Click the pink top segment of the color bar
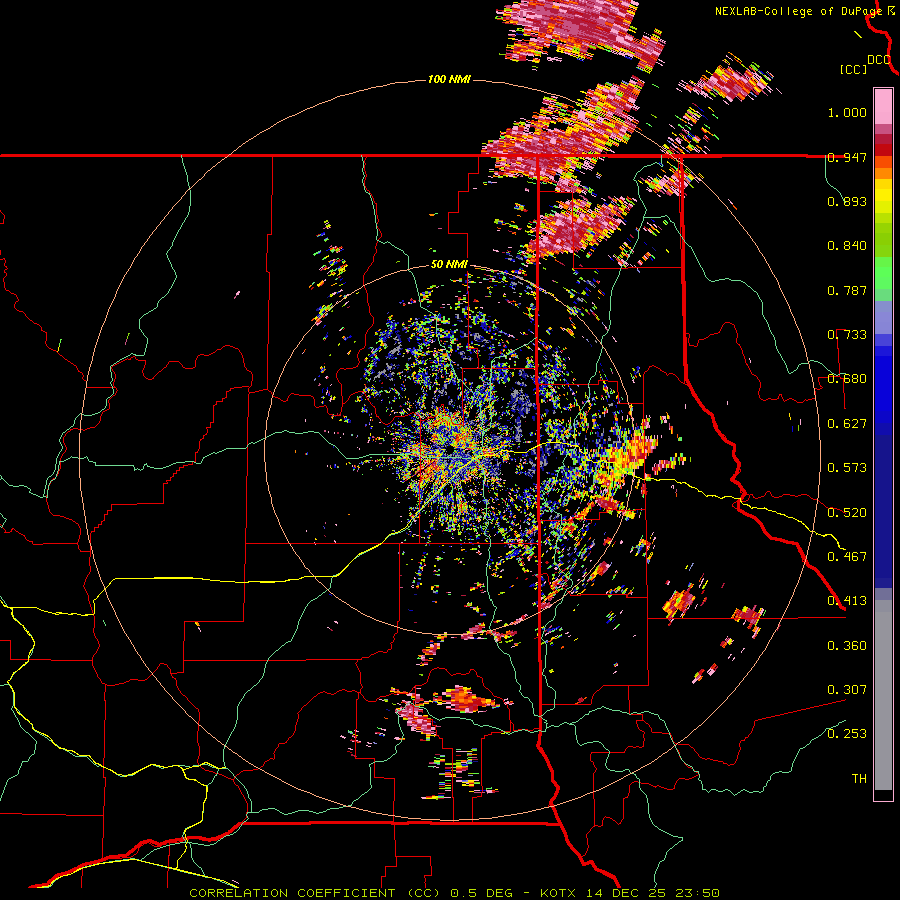This screenshot has height=900, width=900. [883, 106]
